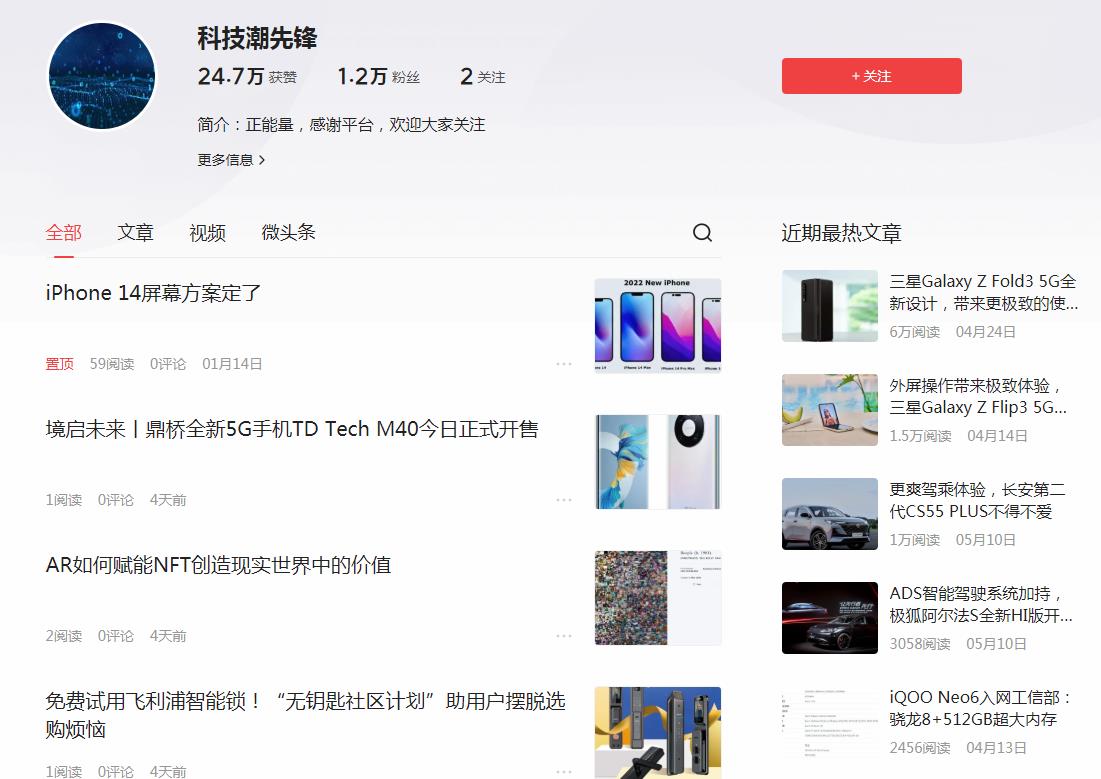This screenshot has height=779, width=1101.
Task: Click the 2 关注 following count
Action: (483, 76)
